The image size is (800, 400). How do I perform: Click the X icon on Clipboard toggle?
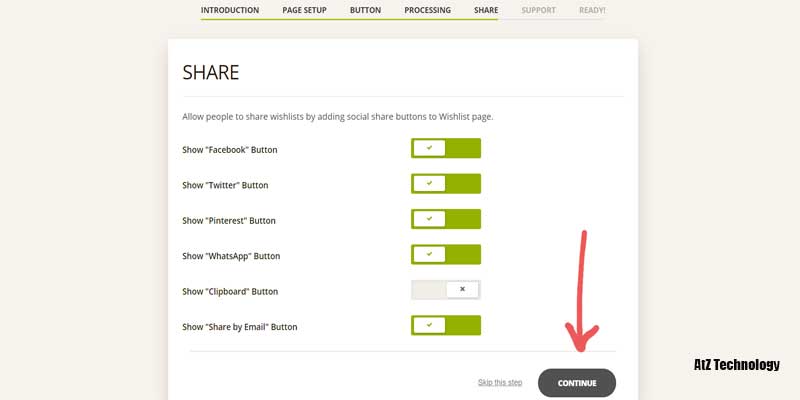click(462, 290)
